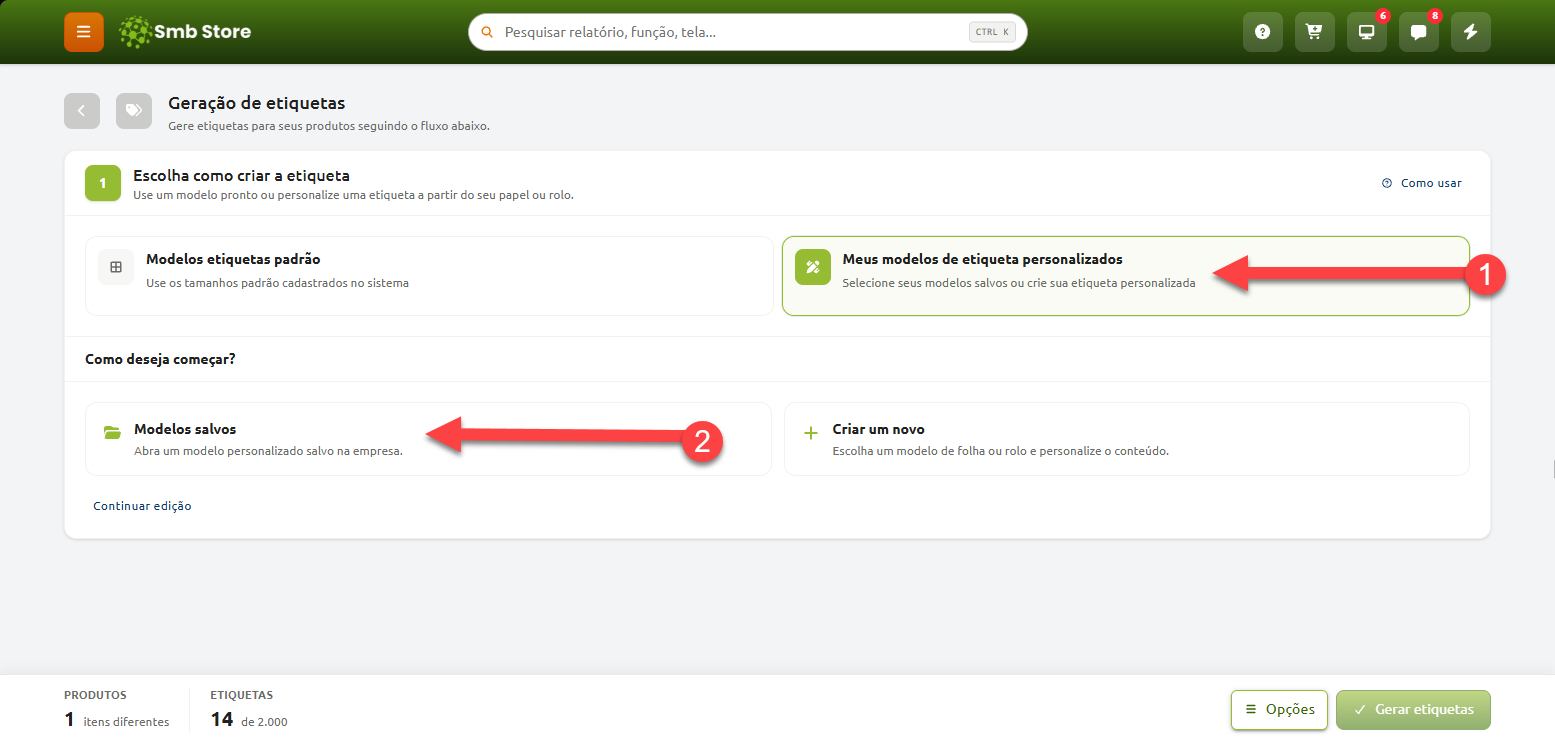The width and height of the screenshot is (1555, 745).
Task: Click the green step 1 badge
Action: pyautogui.click(x=103, y=183)
